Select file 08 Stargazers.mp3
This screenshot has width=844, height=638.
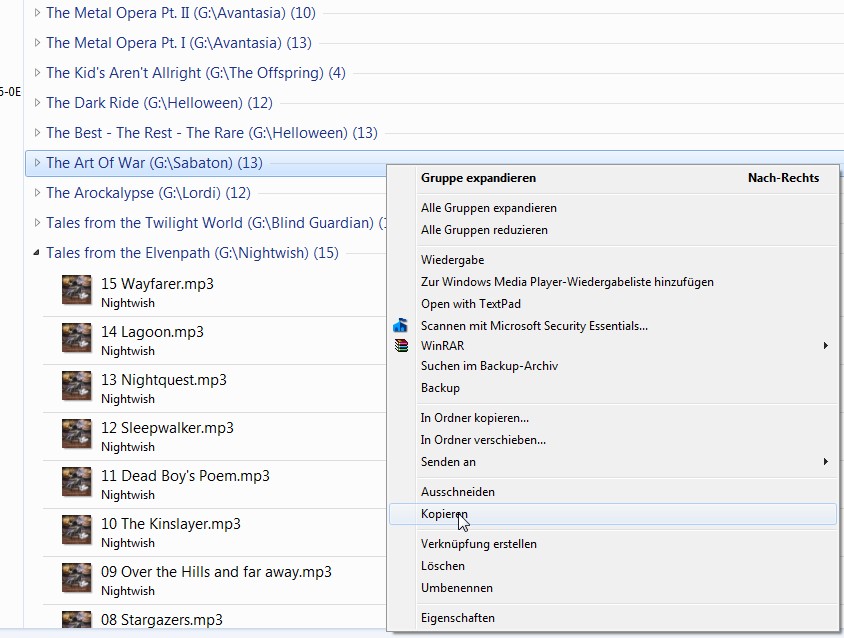[x=161, y=620]
